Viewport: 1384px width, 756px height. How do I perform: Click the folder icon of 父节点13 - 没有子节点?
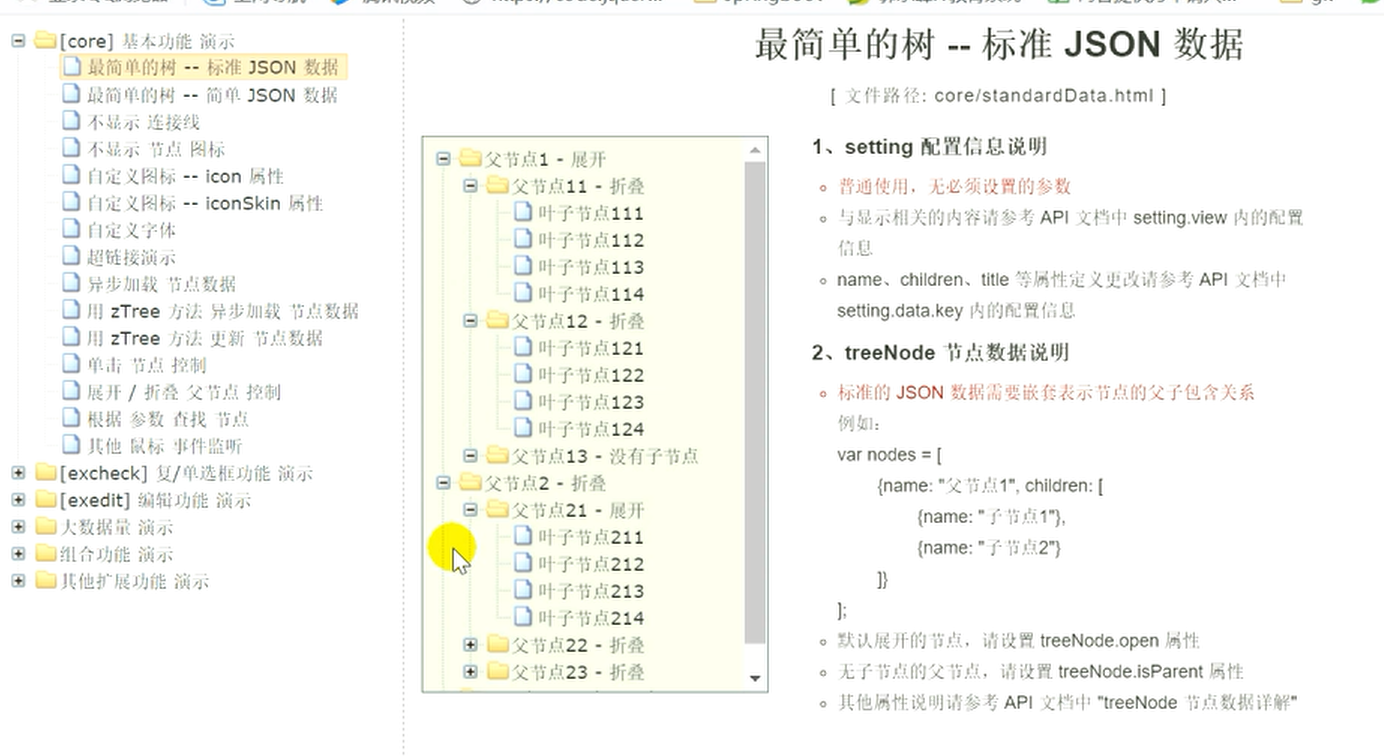point(495,456)
